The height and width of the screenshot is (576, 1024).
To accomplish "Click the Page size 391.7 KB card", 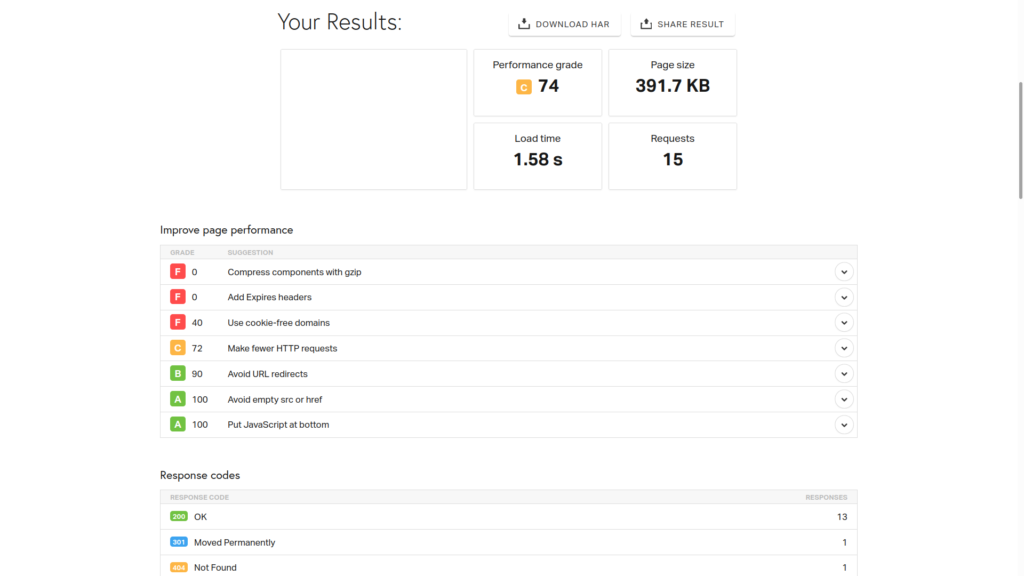I will [672, 83].
